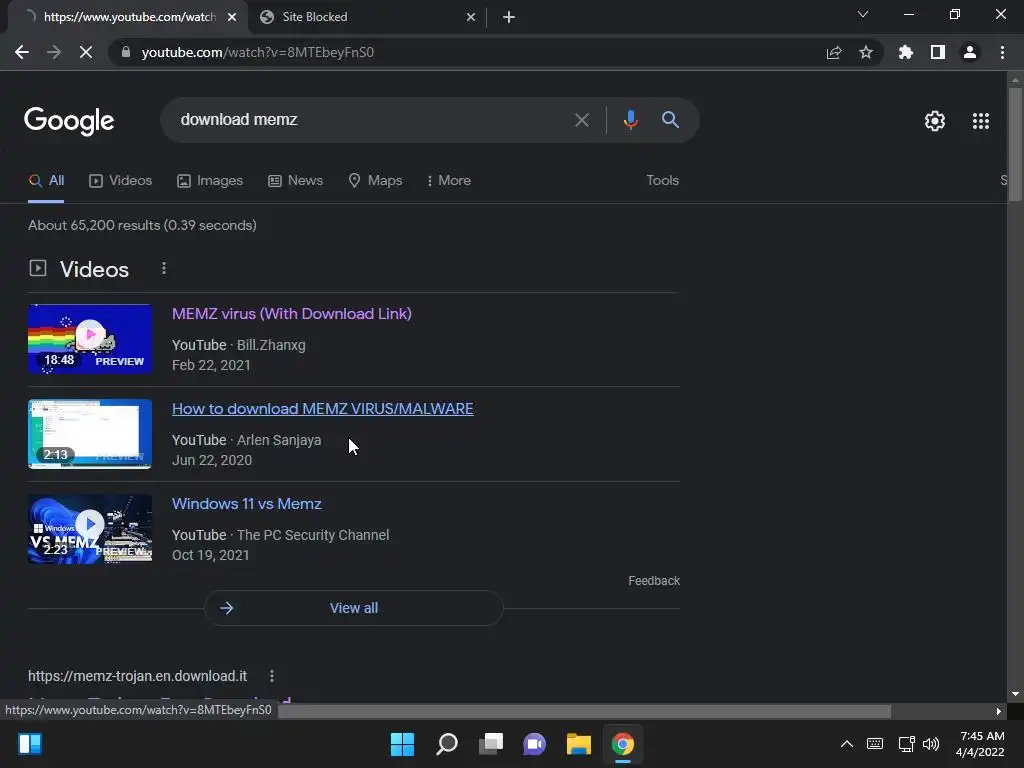View site information via the lock icon
Screen dimensions: 1024x768
pyautogui.click(x=126, y=52)
